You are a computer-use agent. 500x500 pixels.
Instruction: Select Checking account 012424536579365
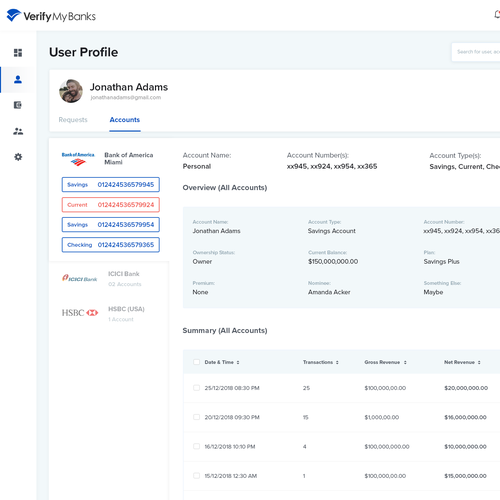click(x=111, y=245)
